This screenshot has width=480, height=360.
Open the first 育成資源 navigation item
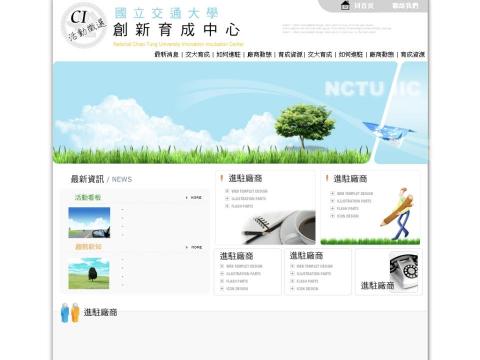[290, 54]
